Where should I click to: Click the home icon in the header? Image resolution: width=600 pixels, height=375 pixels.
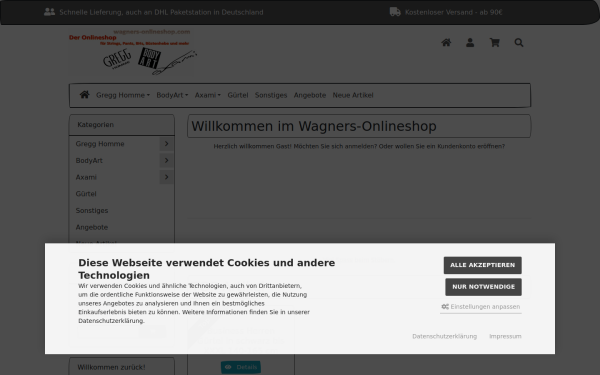(x=446, y=42)
